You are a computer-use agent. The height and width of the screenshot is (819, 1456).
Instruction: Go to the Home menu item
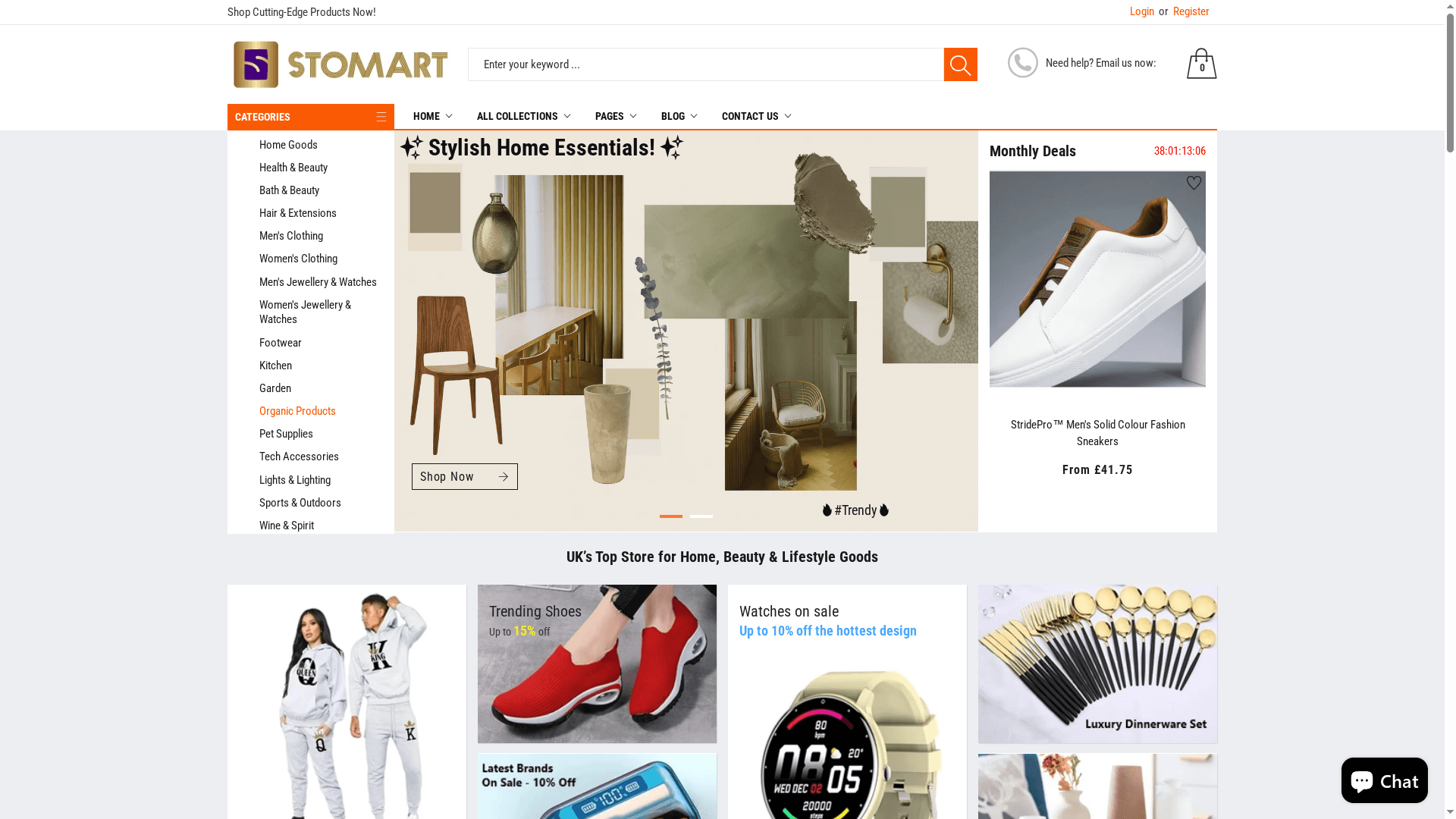tap(432, 116)
